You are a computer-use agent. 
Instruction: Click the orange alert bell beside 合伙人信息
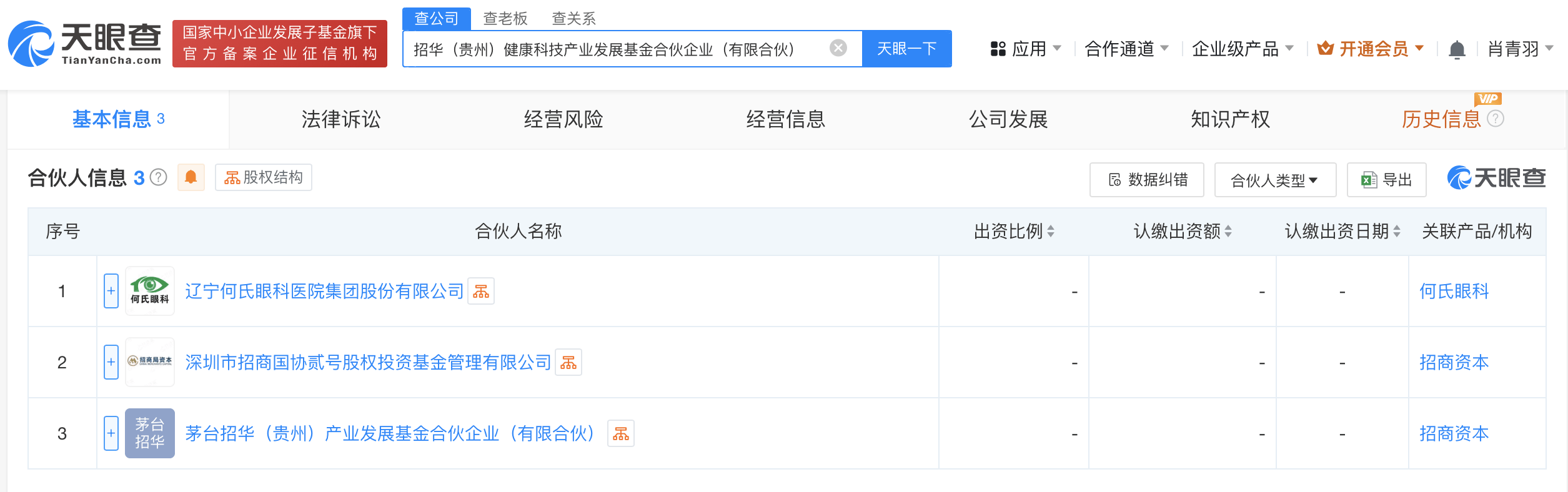pos(191,177)
